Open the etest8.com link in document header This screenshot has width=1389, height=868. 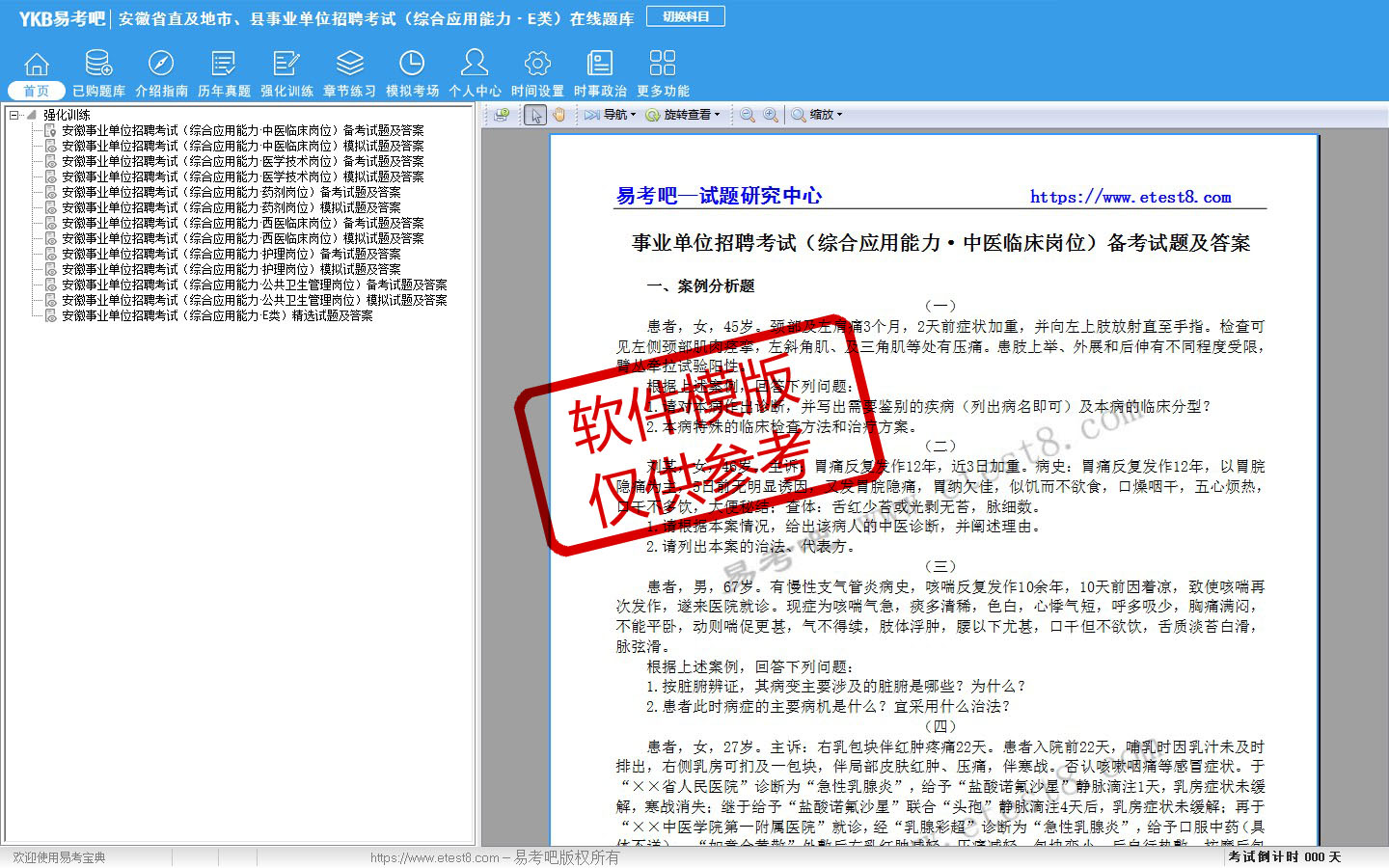tap(1130, 197)
